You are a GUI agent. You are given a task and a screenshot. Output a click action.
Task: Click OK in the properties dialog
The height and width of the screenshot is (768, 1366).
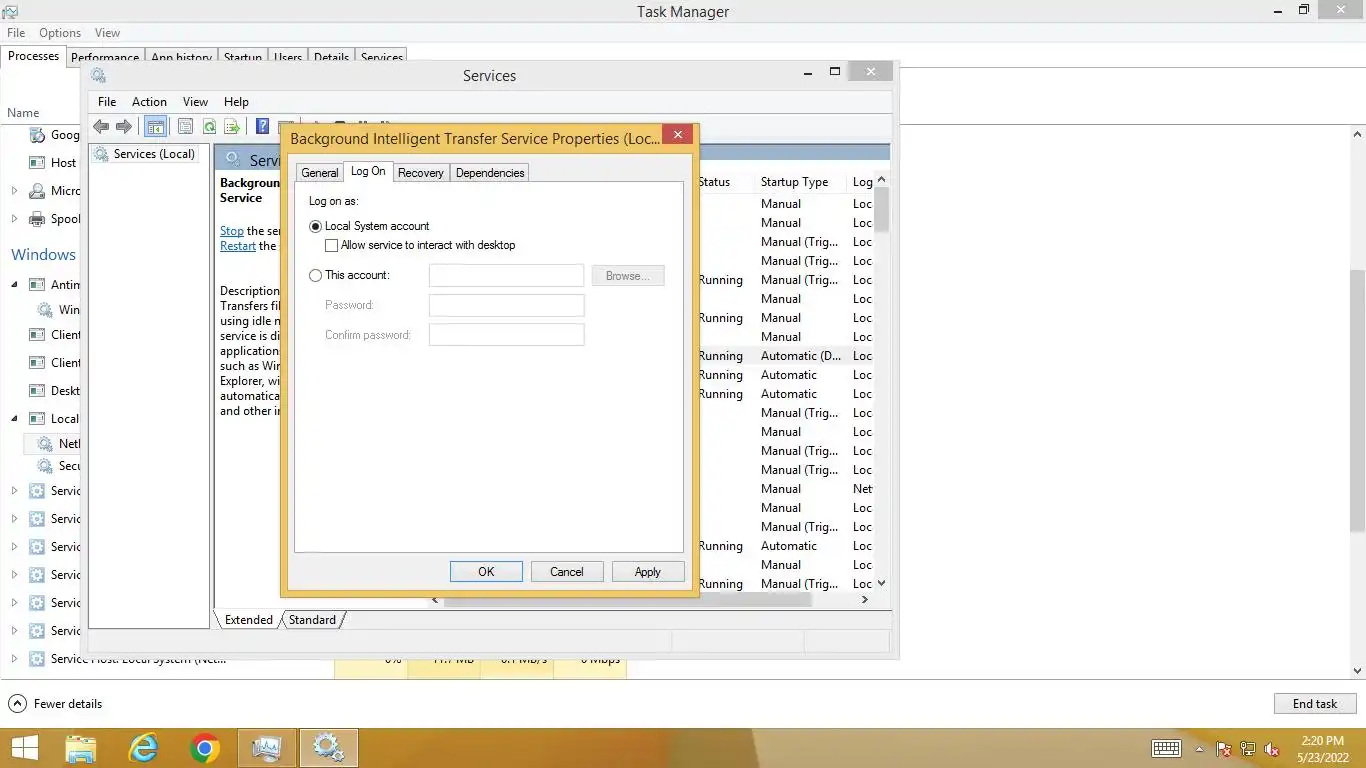(x=486, y=572)
